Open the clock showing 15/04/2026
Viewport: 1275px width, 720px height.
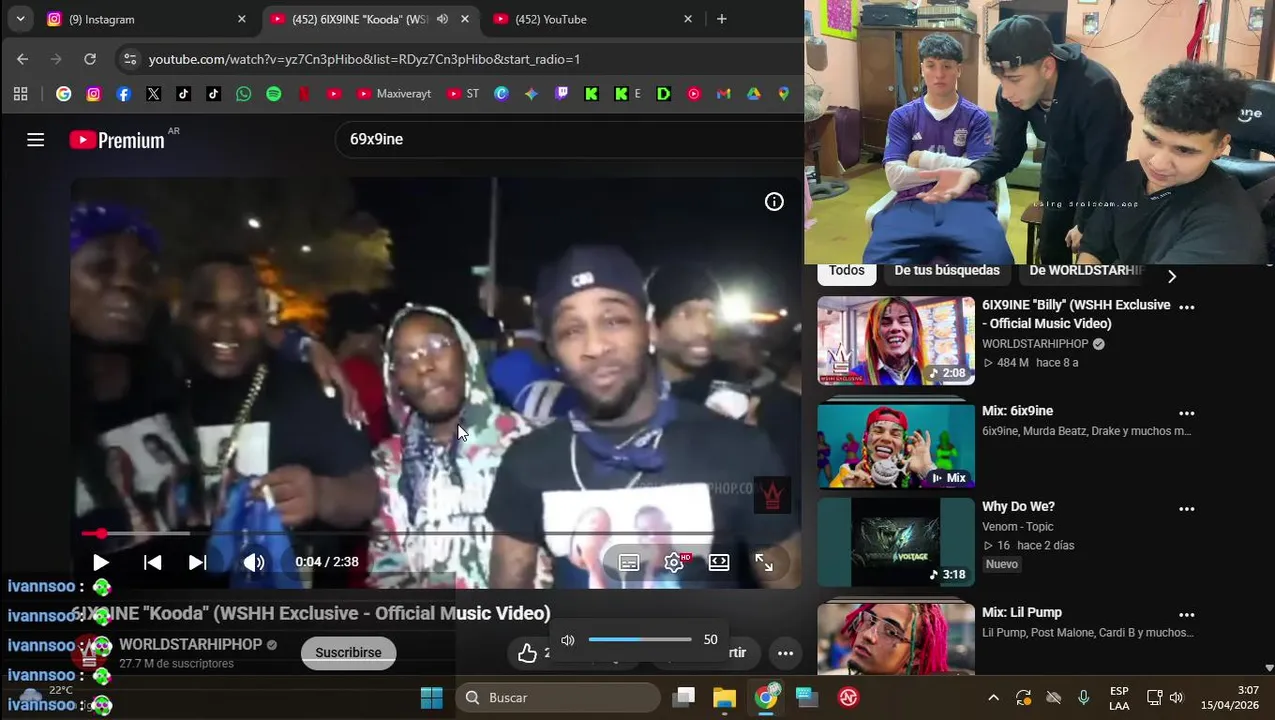[x=1230, y=698]
